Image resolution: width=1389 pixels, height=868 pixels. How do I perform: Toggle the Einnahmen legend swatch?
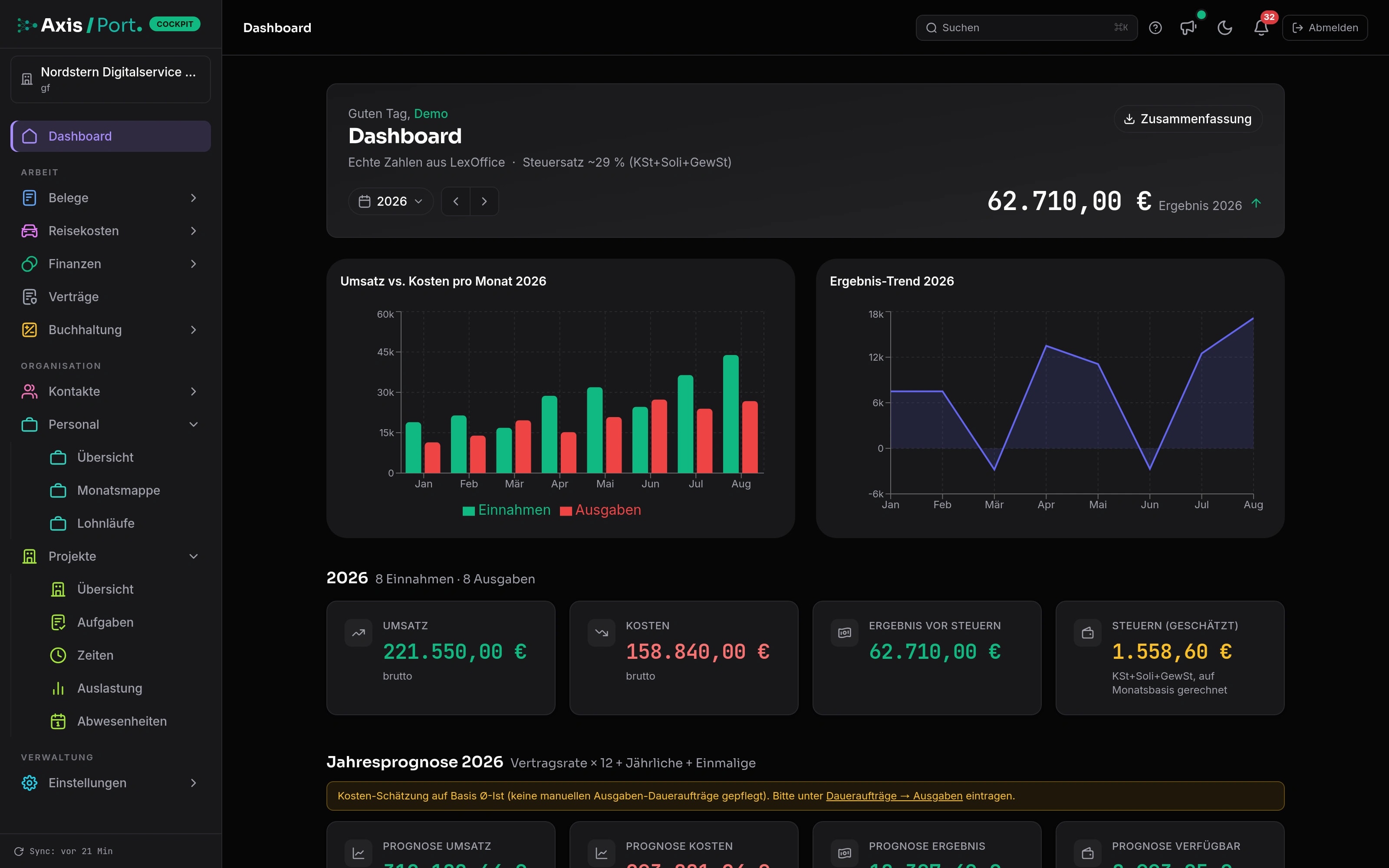[468, 511]
